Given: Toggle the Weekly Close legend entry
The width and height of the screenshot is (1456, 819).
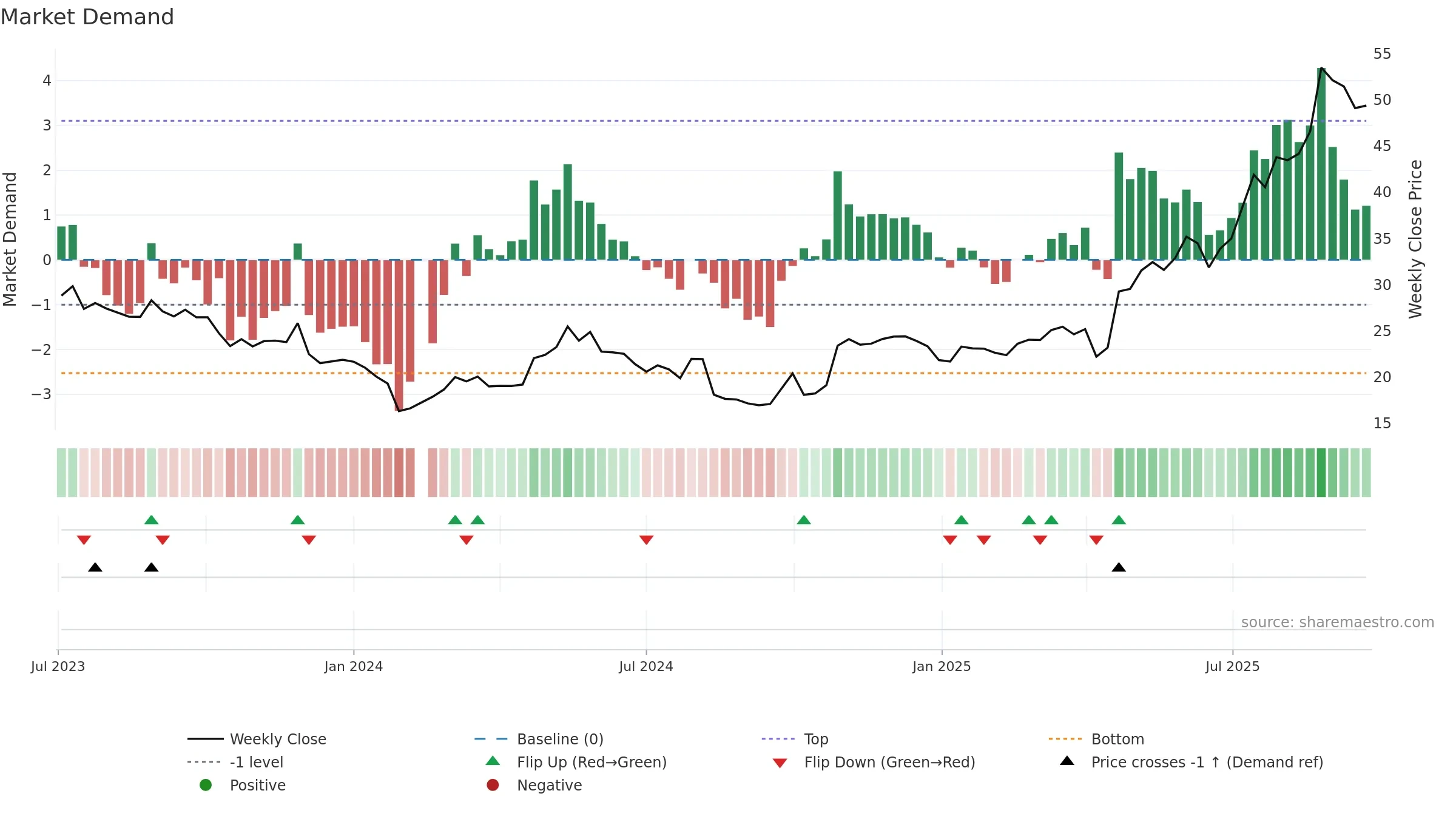Looking at the screenshot, I should click(257, 739).
